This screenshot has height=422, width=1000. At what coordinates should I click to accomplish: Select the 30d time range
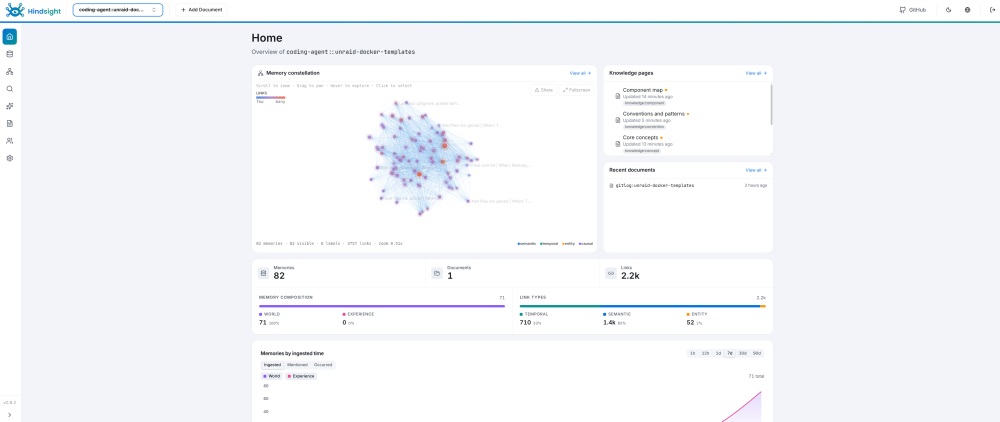point(742,353)
